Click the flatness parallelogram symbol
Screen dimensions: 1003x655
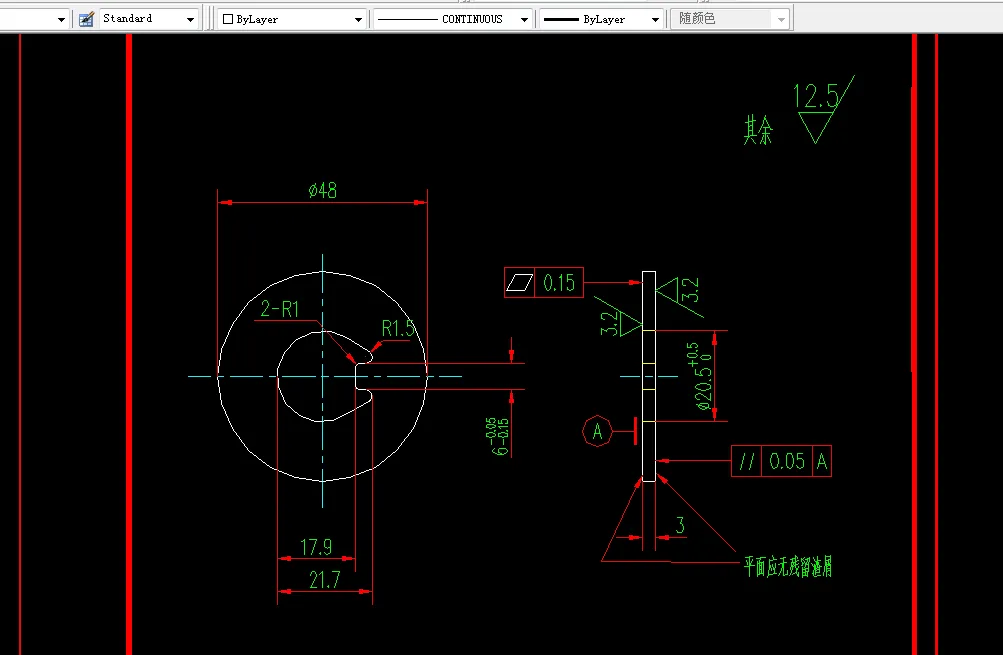click(x=519, y=282)
